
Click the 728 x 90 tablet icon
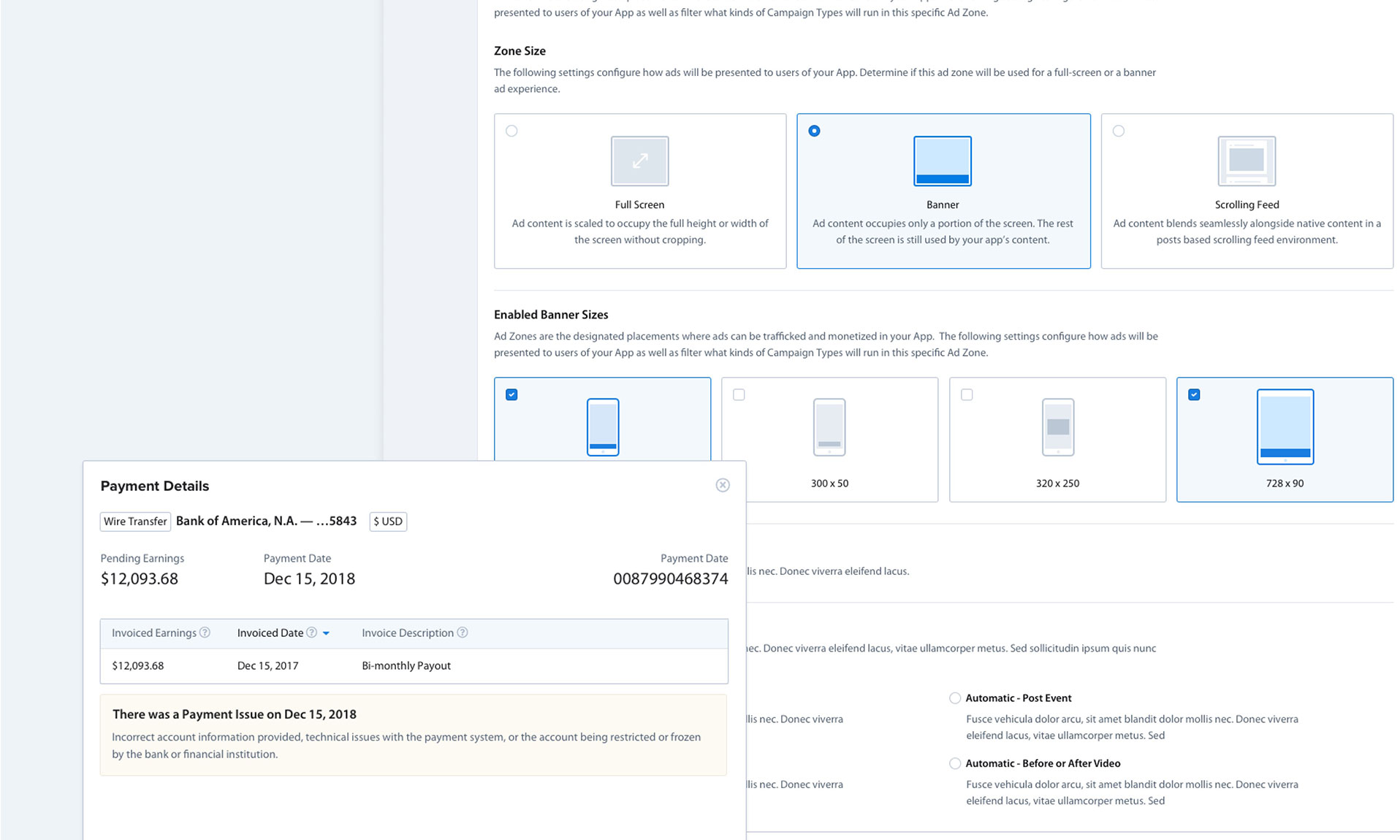(x=1285, y=427)
